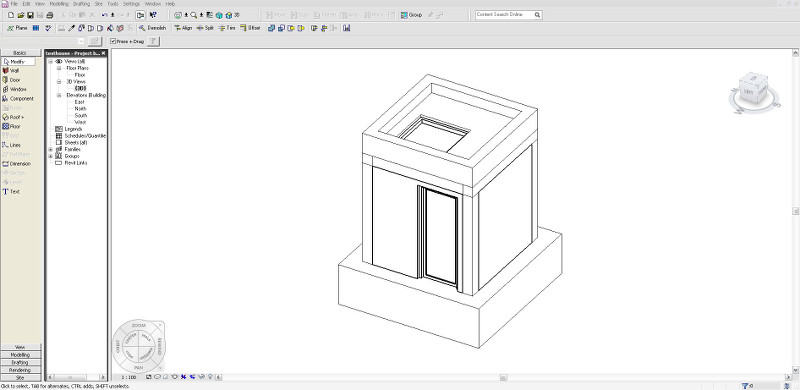800x390 pixels.
Task: Open the View design bar tab
Action: (20, 347)
